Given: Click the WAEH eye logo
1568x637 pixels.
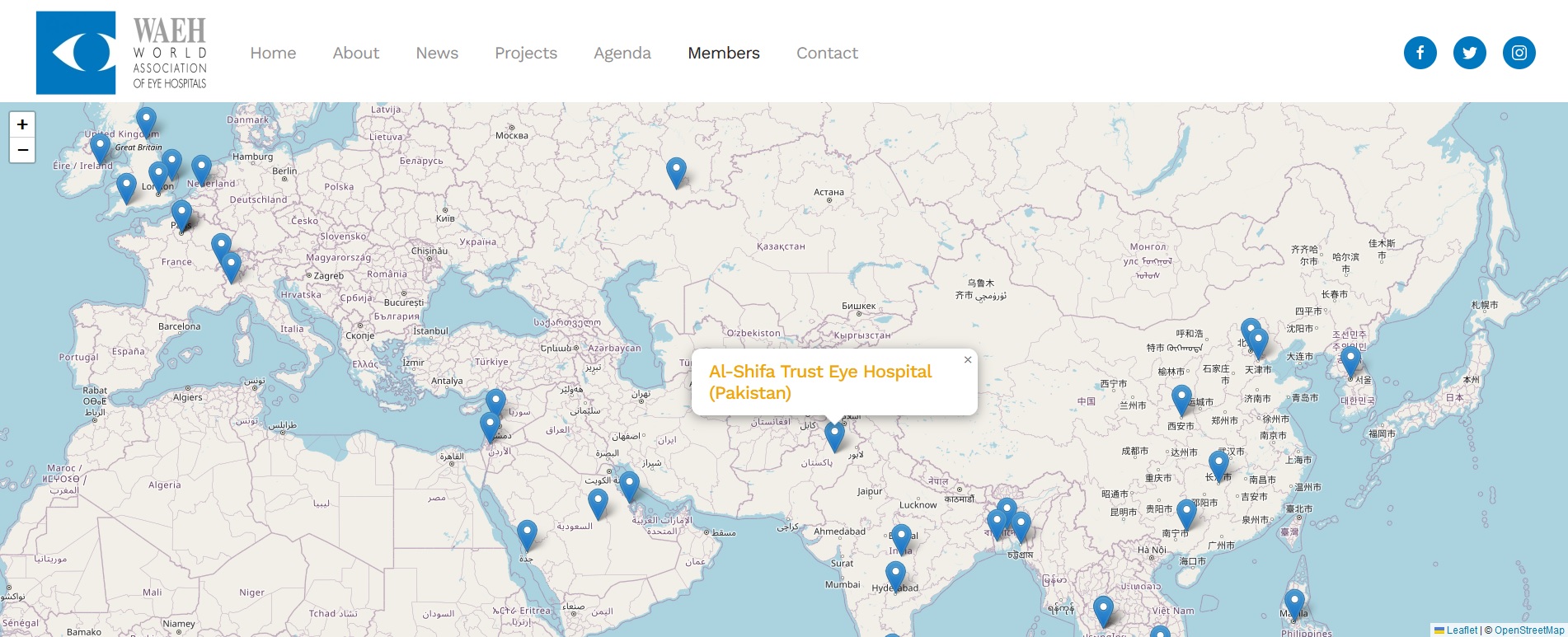Looking at the screenshot, I should 76,53.
